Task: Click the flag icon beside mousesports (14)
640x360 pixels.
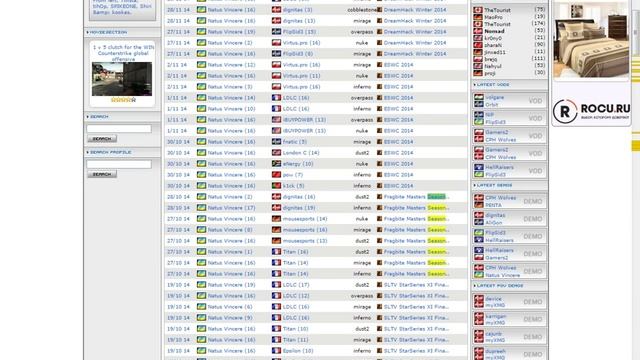Action: coord(276,219)
